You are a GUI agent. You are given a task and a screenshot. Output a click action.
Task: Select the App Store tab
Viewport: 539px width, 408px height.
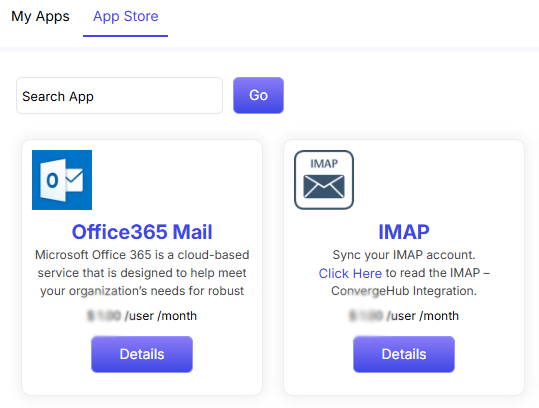(x=125, y=16)
